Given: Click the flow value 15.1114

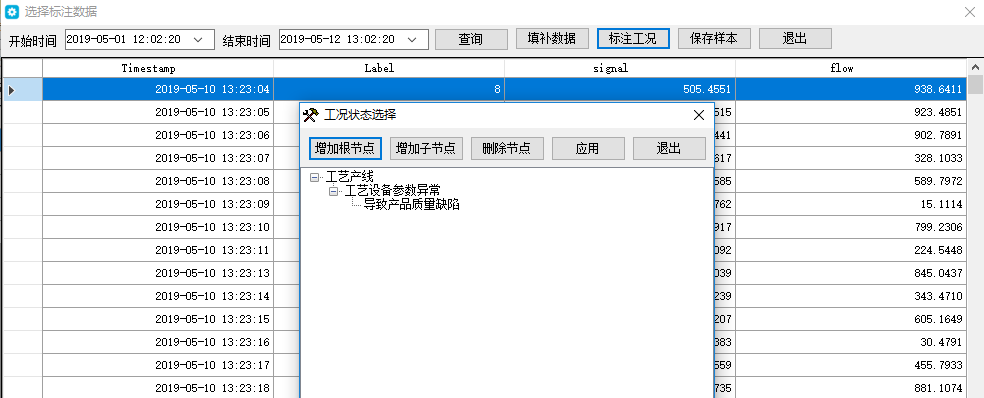Looking at the screenshot, I should click(941, 204).
